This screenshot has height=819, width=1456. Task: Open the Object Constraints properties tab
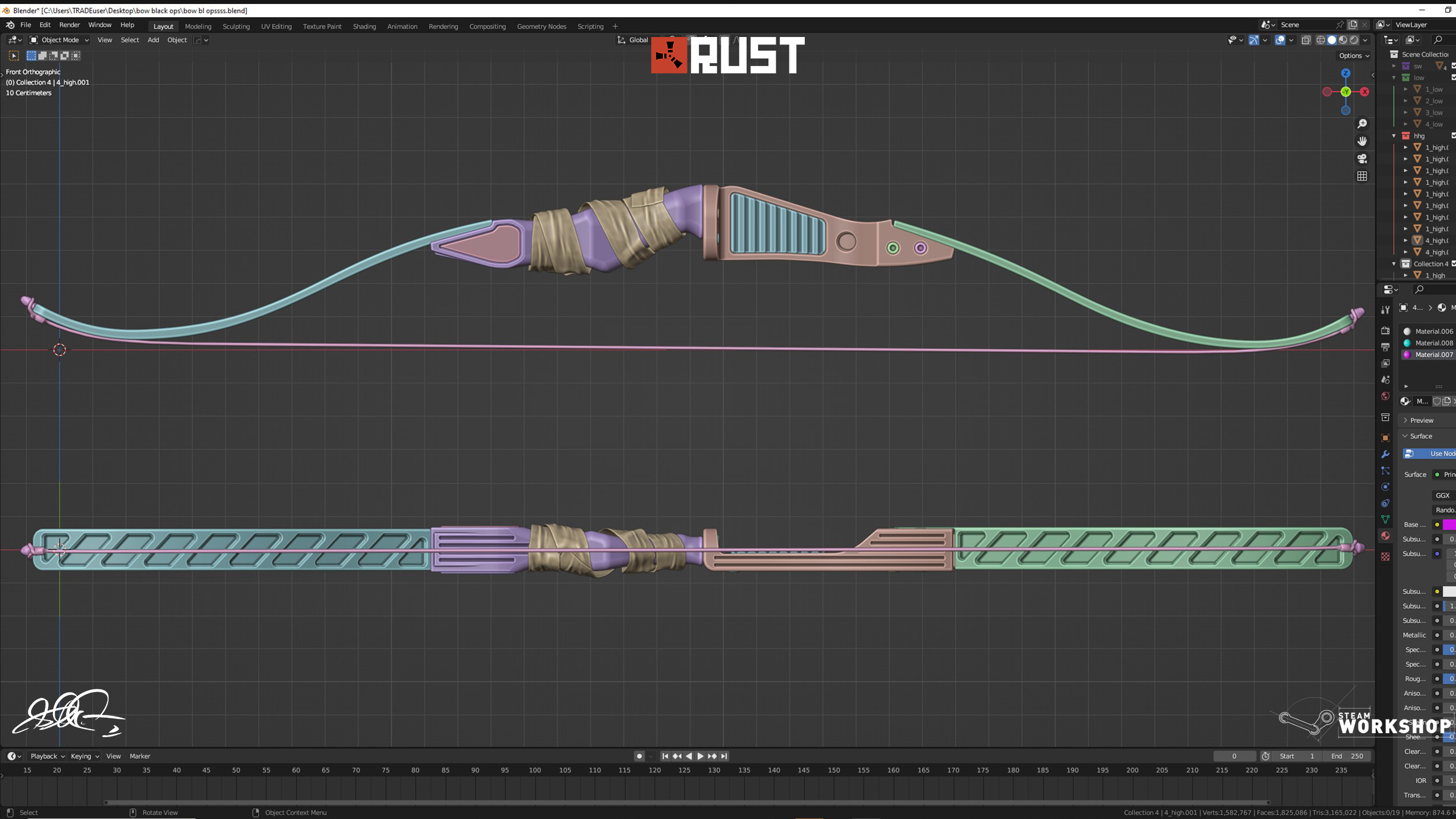pos(1385,503)
